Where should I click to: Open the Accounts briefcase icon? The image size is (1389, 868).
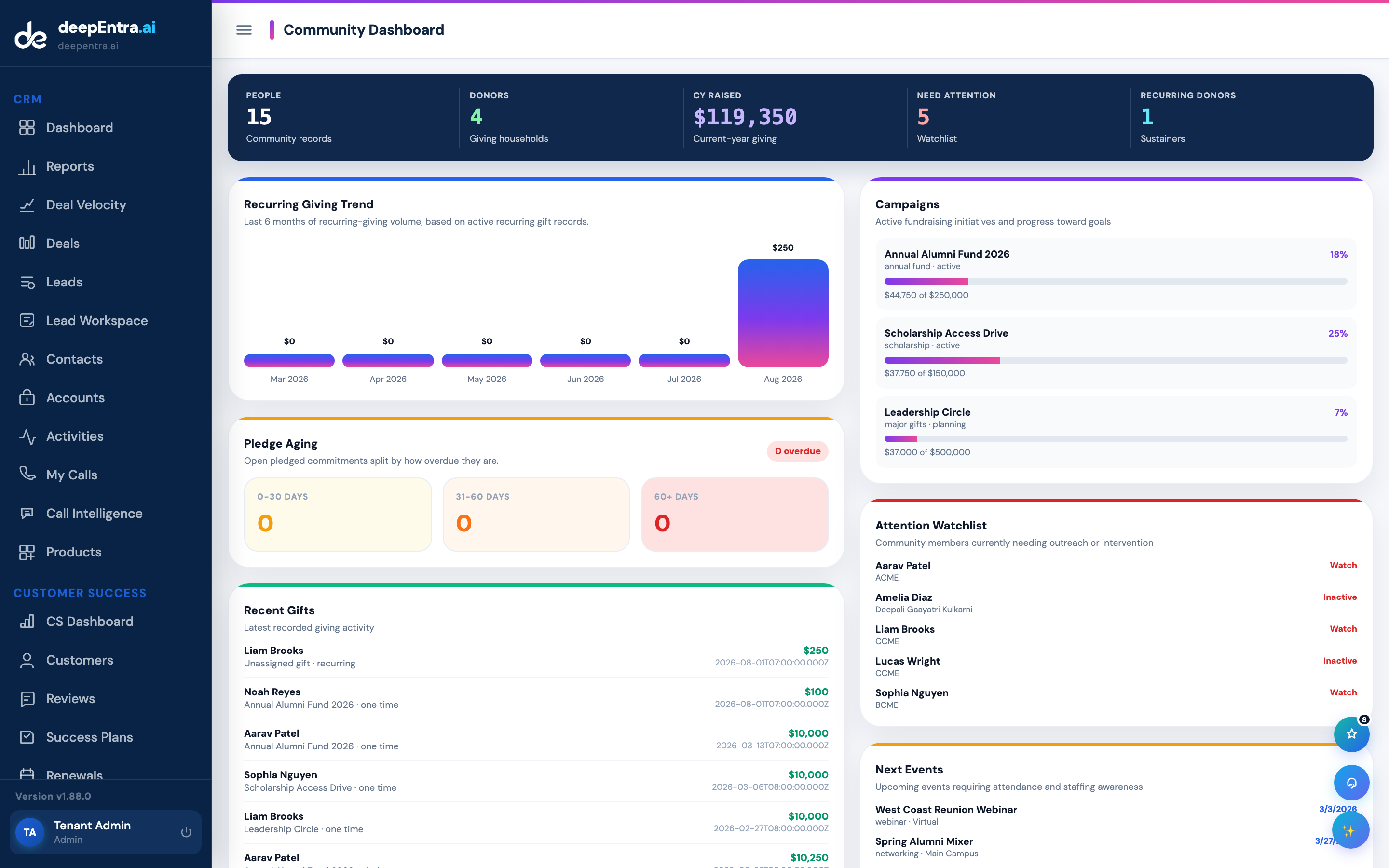click(x=27, y=398)
